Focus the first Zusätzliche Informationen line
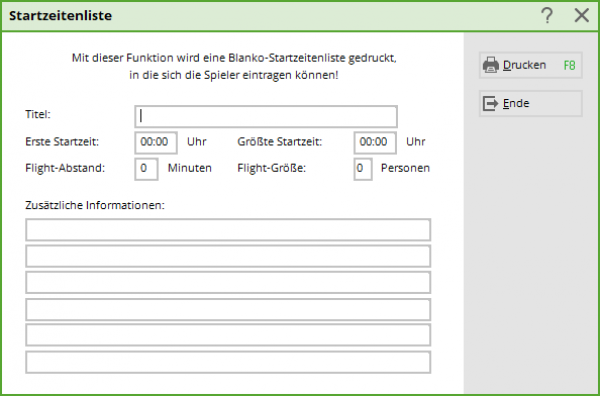The height and width of the screenshot is (396, 600). click(228, 230)
